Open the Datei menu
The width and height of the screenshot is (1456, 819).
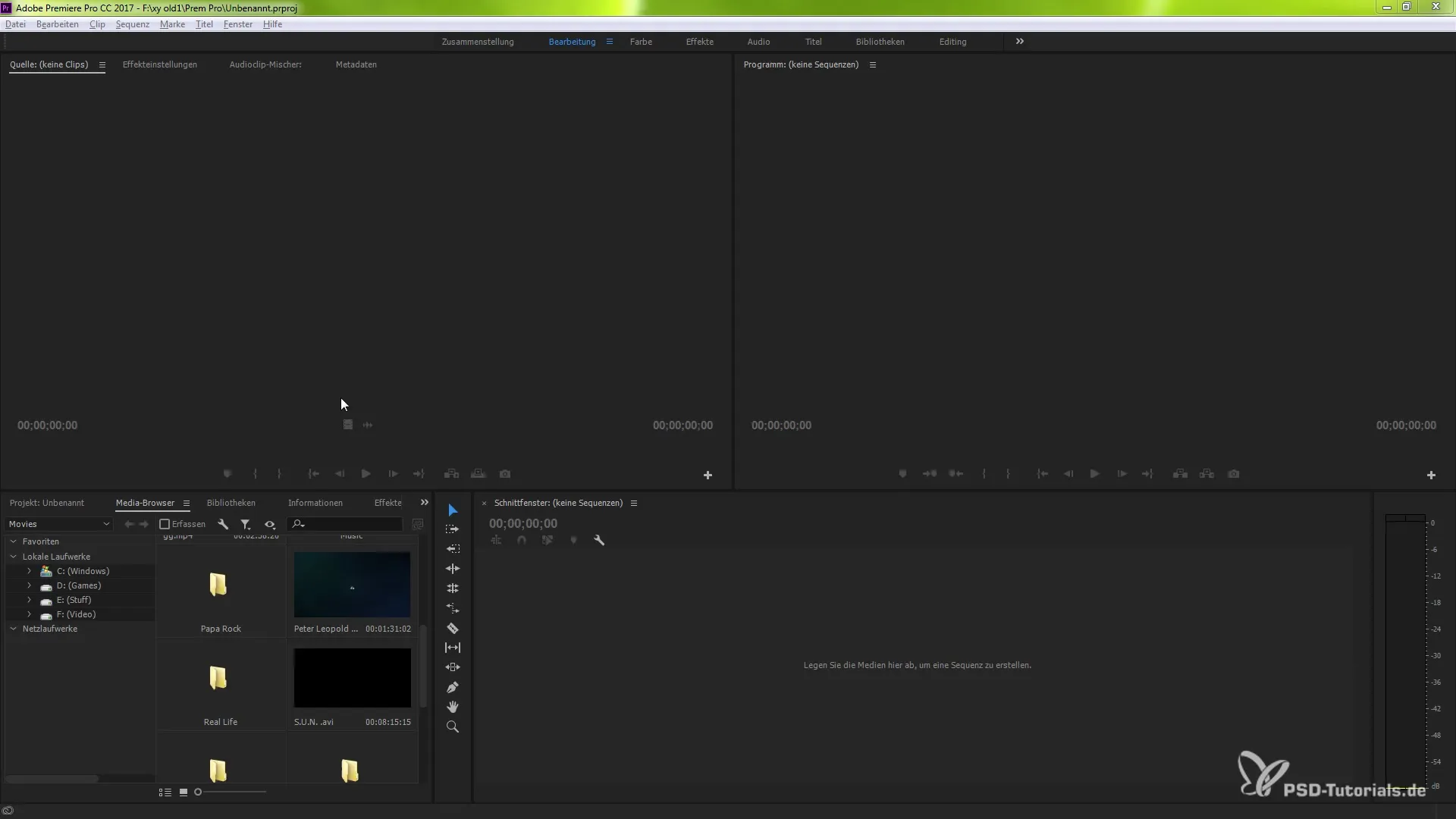pos(15,24)
